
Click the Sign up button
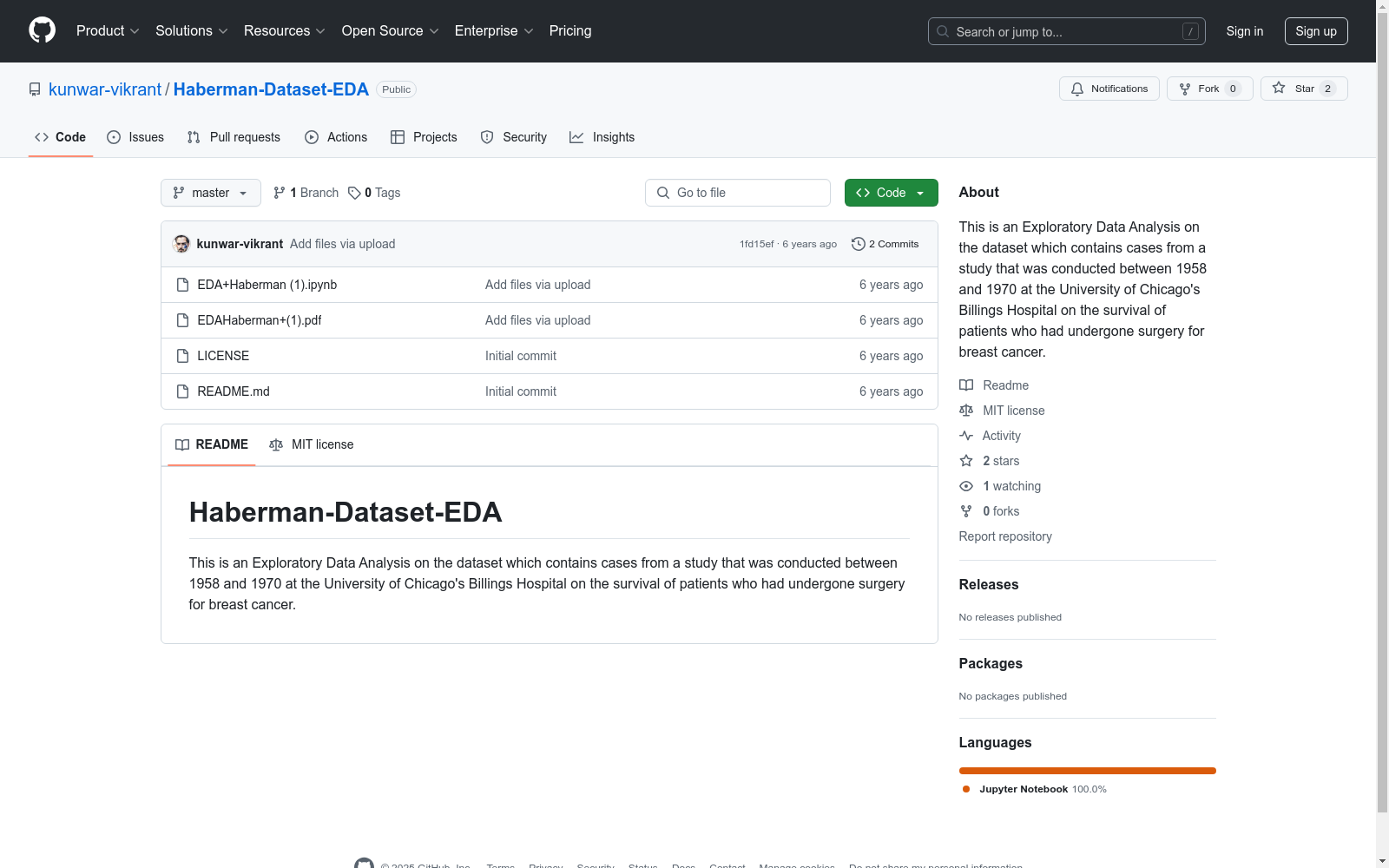(x=1316, y=31)
